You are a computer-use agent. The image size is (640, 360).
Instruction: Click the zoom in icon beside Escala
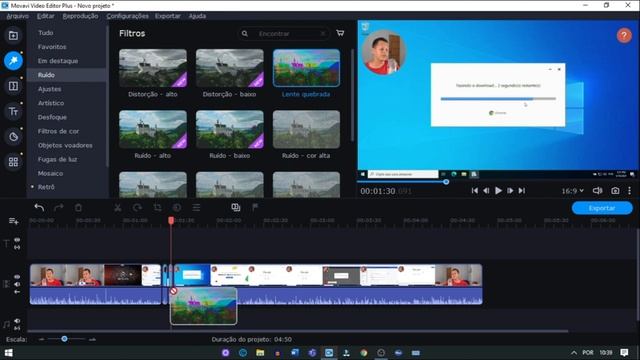(x=92, y=339)
